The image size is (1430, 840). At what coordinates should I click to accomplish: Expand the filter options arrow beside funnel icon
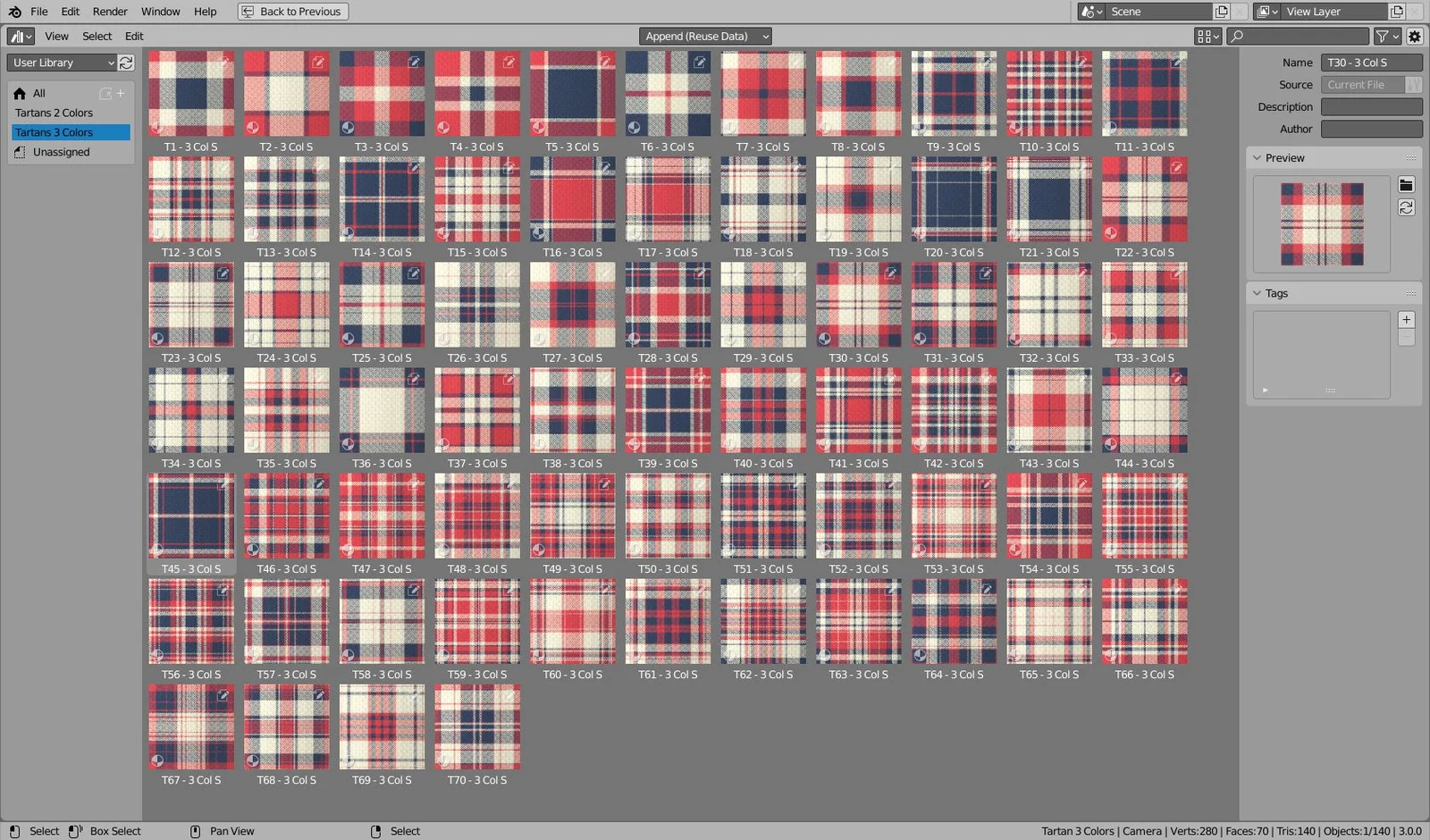click(1394, 36)
